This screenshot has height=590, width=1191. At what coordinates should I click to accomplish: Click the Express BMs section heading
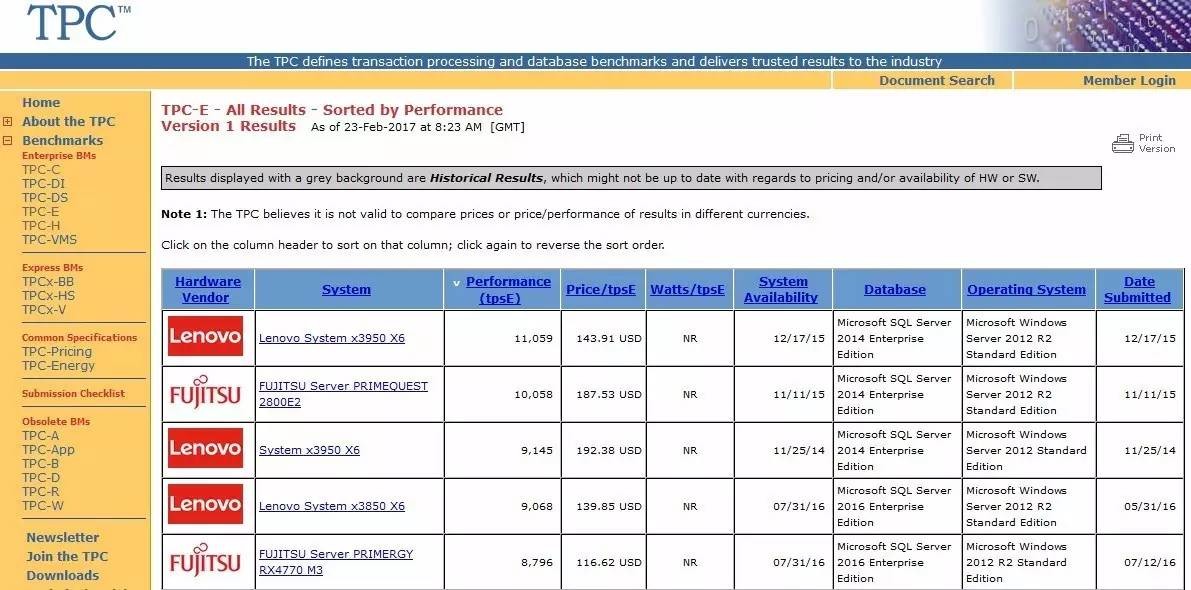click(52, 267)
